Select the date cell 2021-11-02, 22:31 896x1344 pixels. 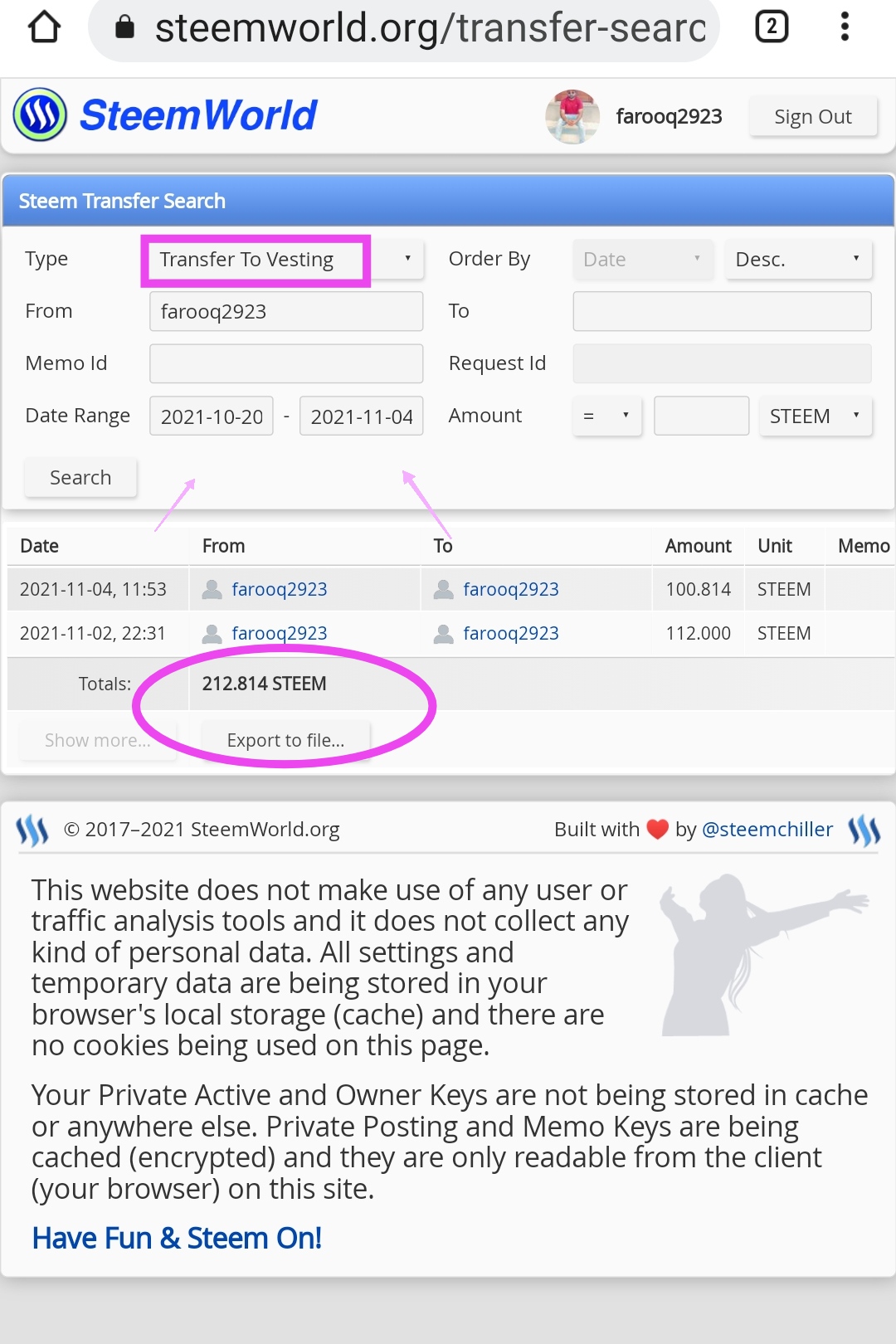[93, 634]
